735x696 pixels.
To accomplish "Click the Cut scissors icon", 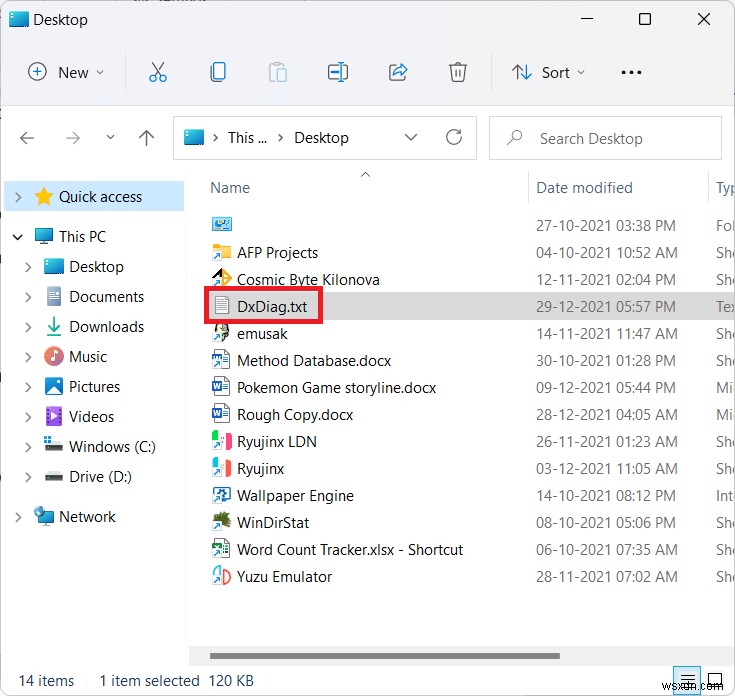I will pyautogui.click(x=158, y=72).
